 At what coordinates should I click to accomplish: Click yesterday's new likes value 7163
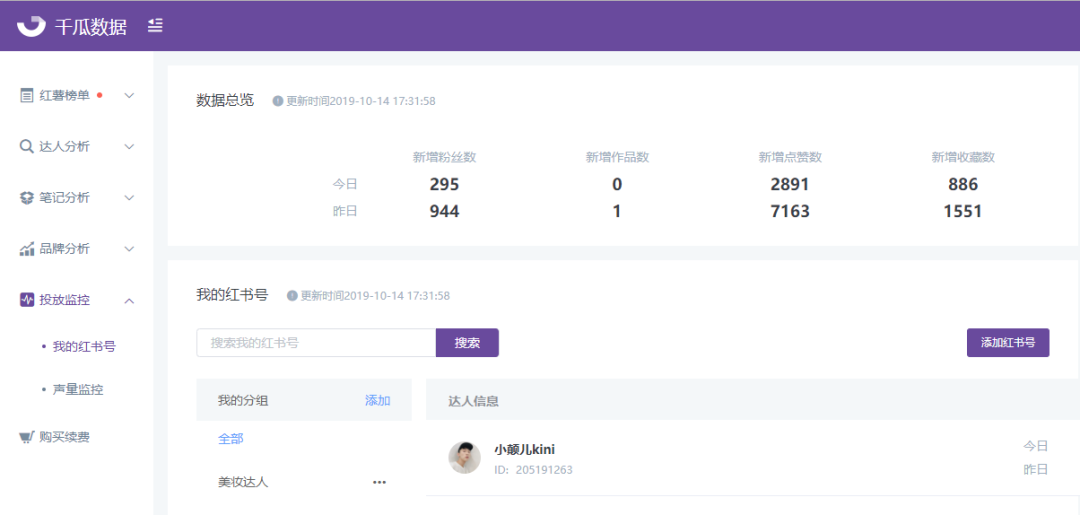790,211
